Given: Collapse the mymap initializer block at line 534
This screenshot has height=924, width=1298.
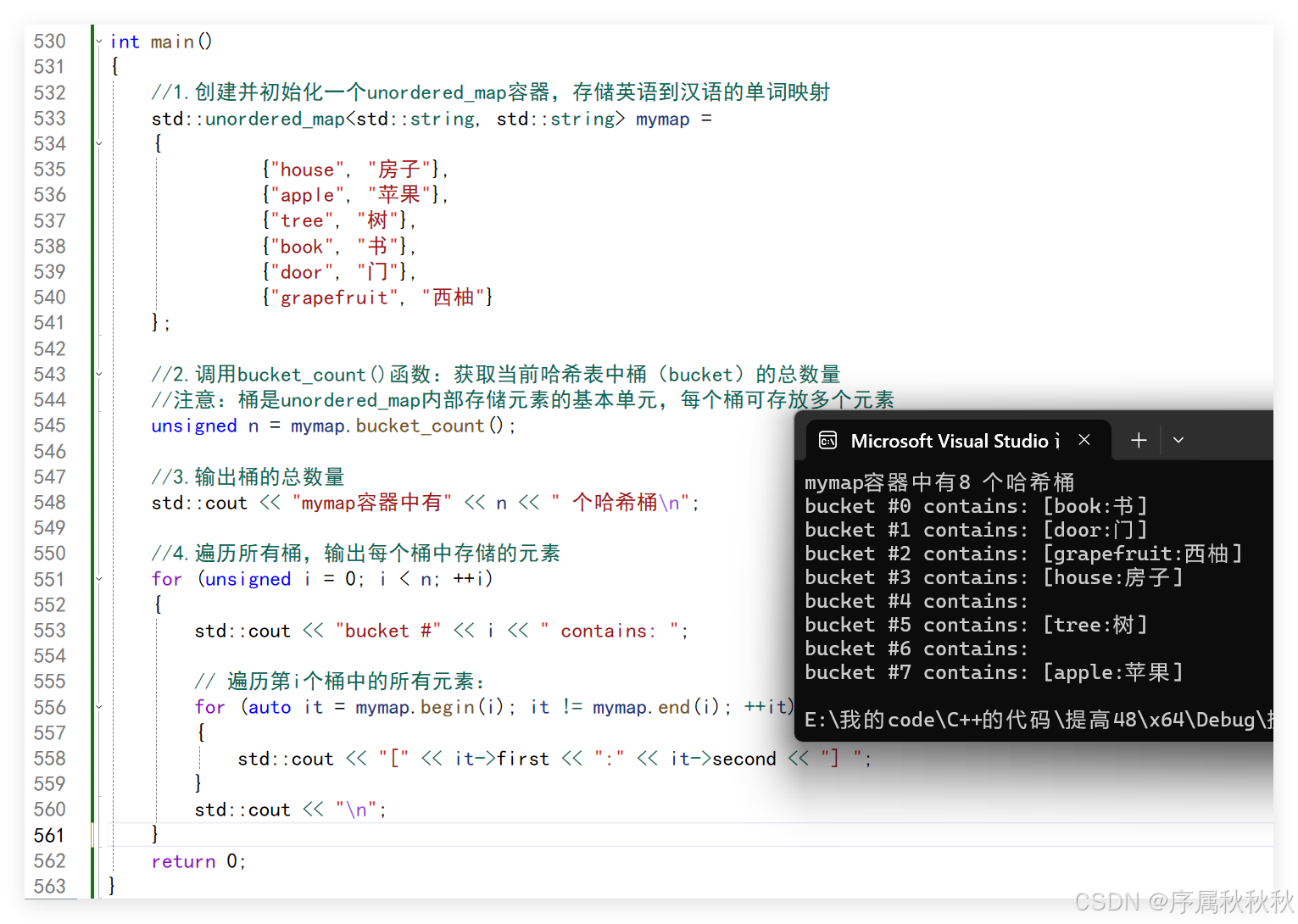Looking at the screenshot, I should (98, 142).
